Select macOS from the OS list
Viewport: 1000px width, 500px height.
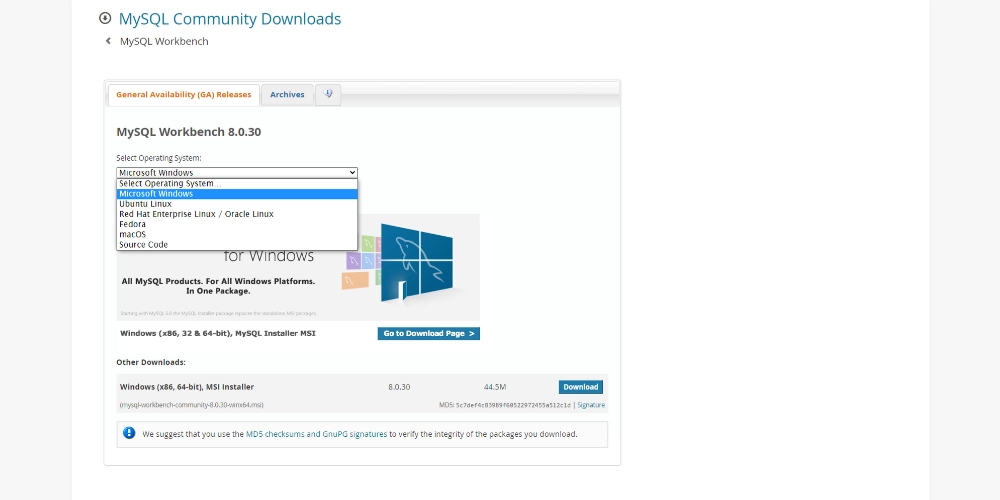pos(237,235)
